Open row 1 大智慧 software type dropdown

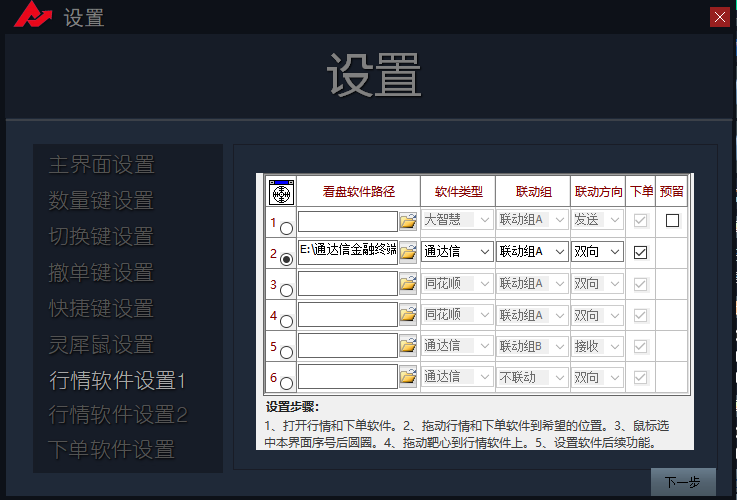(457, 220)
